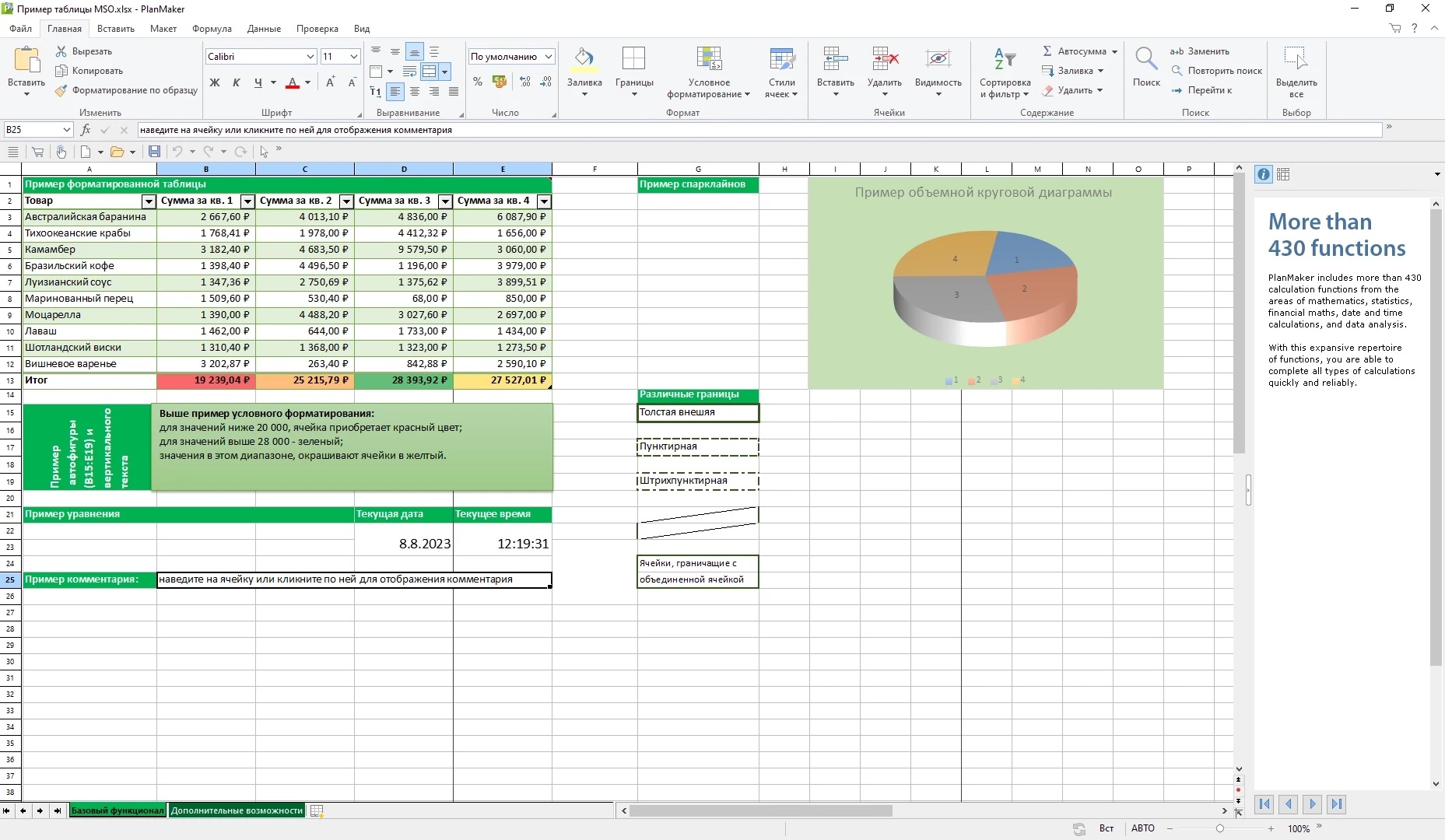
Task: Toggle bold (Ж) formatting
Action: pyautogui.click(x=215, y=82)
